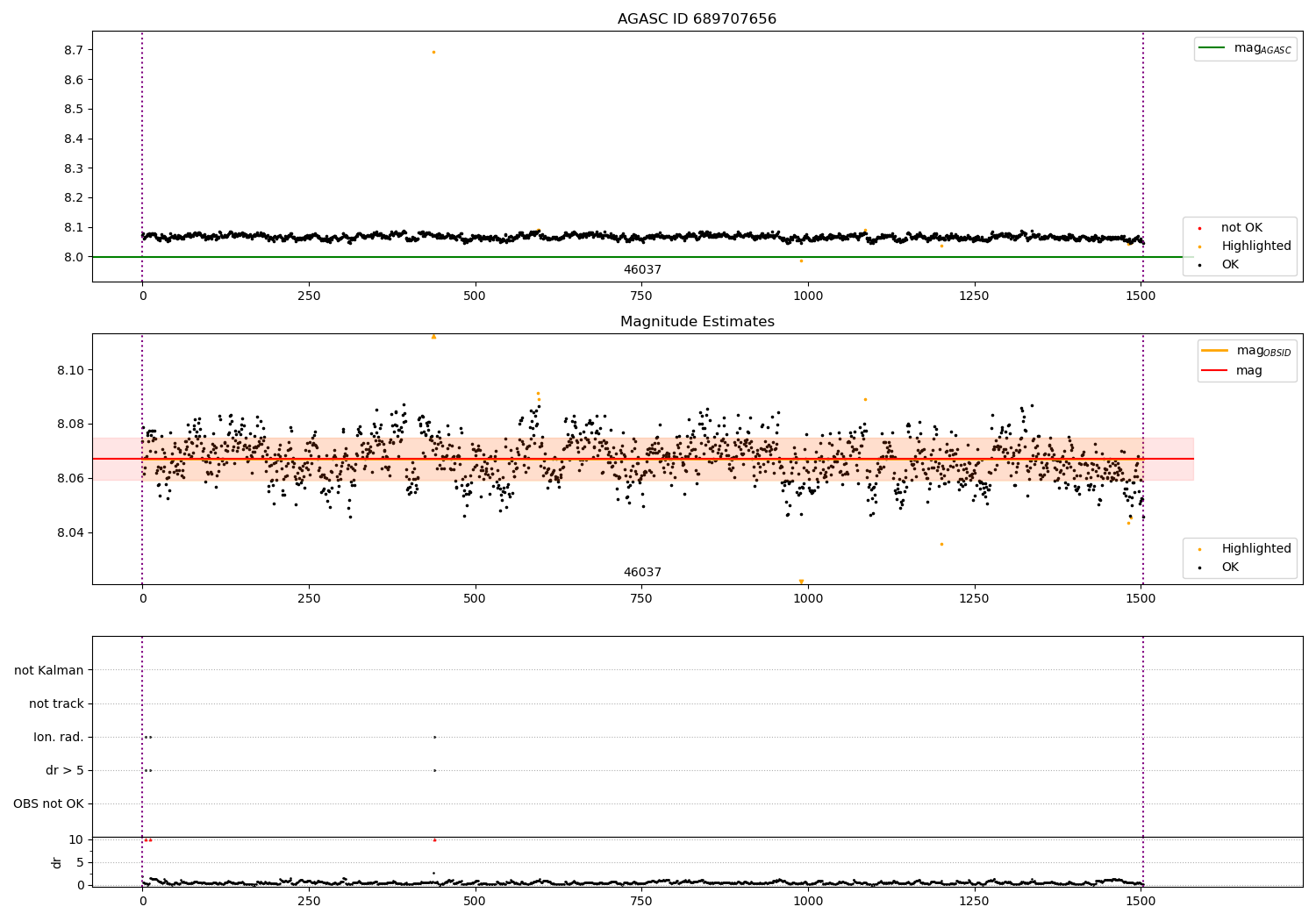The width and height of the screenshot is (1316, 921).
Task: Click the green mag AGASC legend line sample
Action: [1212, 48]
